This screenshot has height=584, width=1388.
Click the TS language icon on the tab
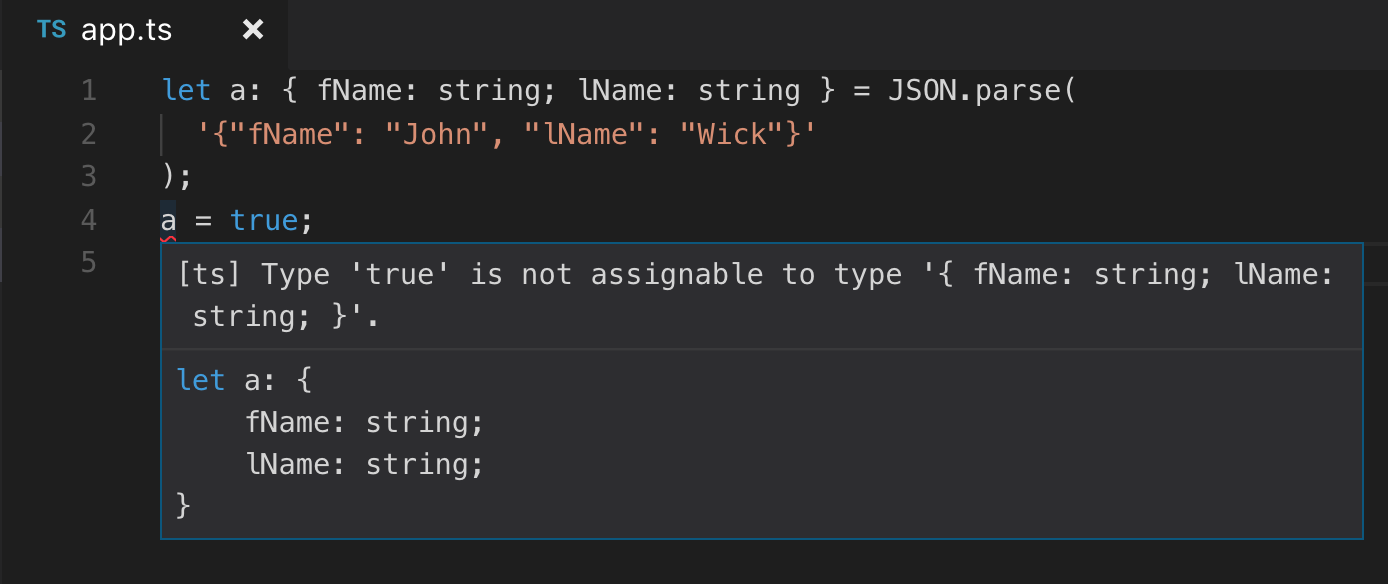pos(50,30)
